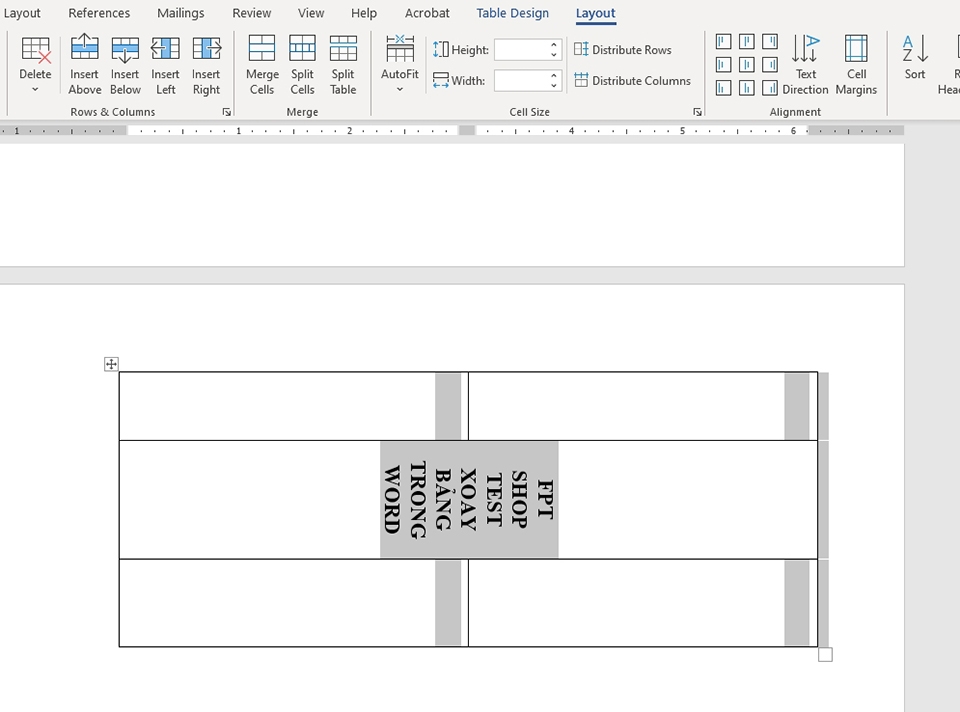Open Rows & Columns dialog launcher
Image resolution: width=960 pixels, height=712 pixels.
[x=227, y=112]
